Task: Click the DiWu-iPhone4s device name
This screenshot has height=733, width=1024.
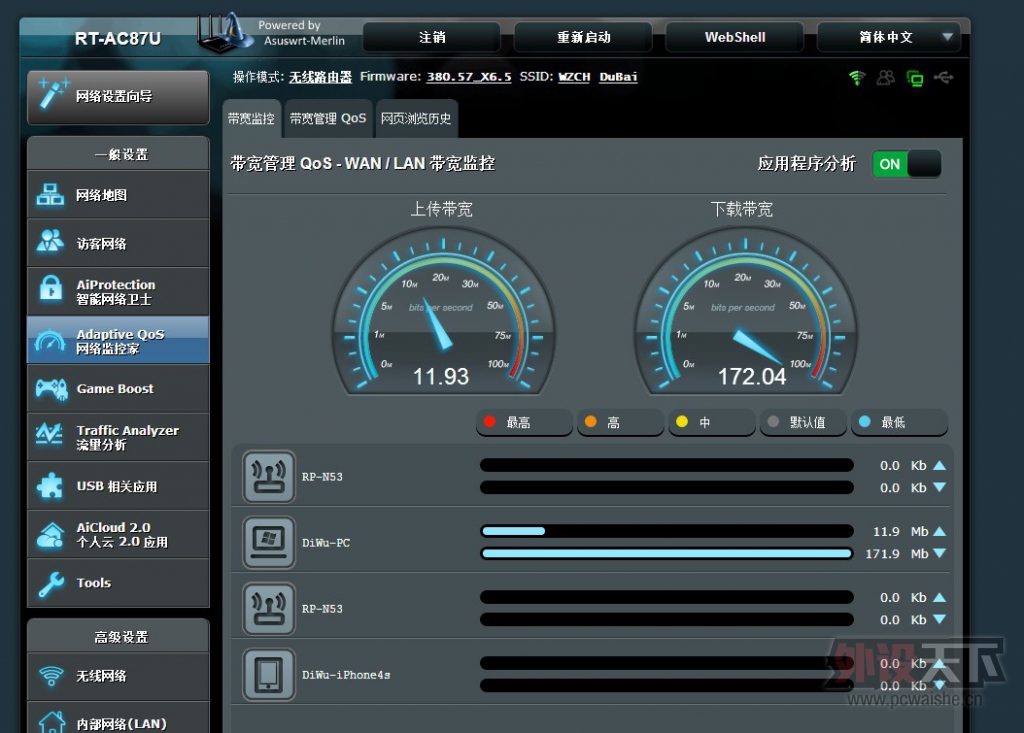Action: 346,675
